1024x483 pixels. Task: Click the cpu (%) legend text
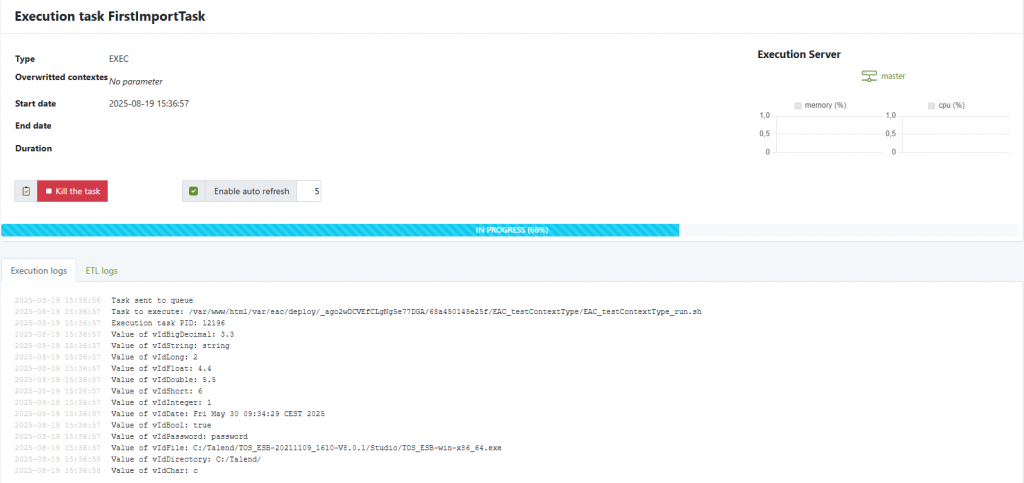(951, 105)
